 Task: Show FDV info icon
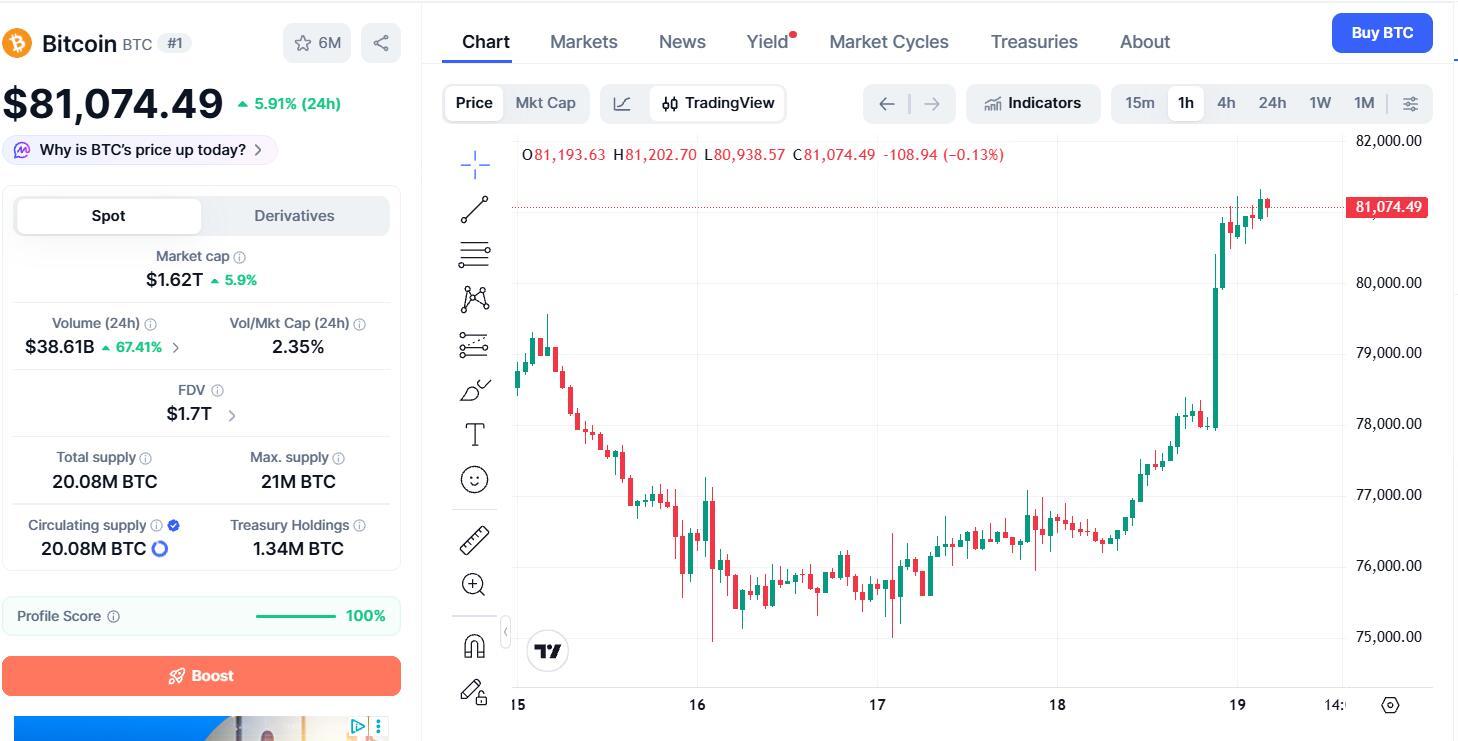coord(218,391)
